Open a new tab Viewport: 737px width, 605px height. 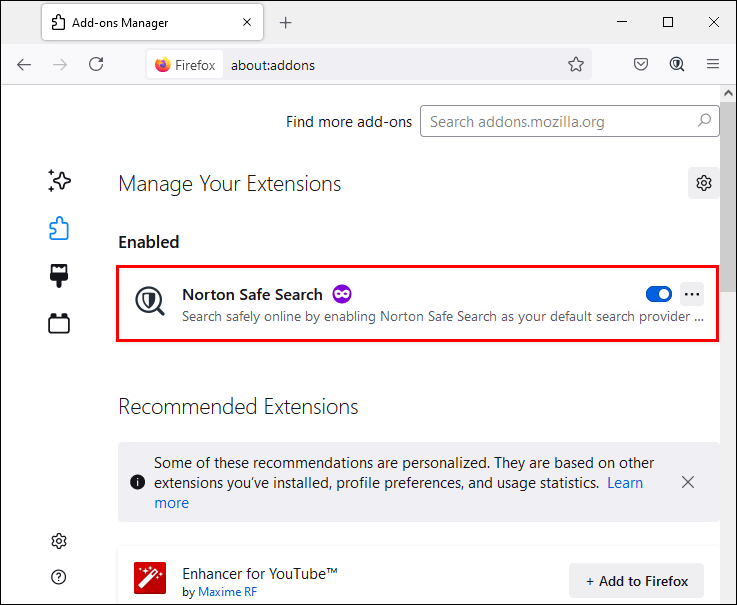tap(286, 22)
